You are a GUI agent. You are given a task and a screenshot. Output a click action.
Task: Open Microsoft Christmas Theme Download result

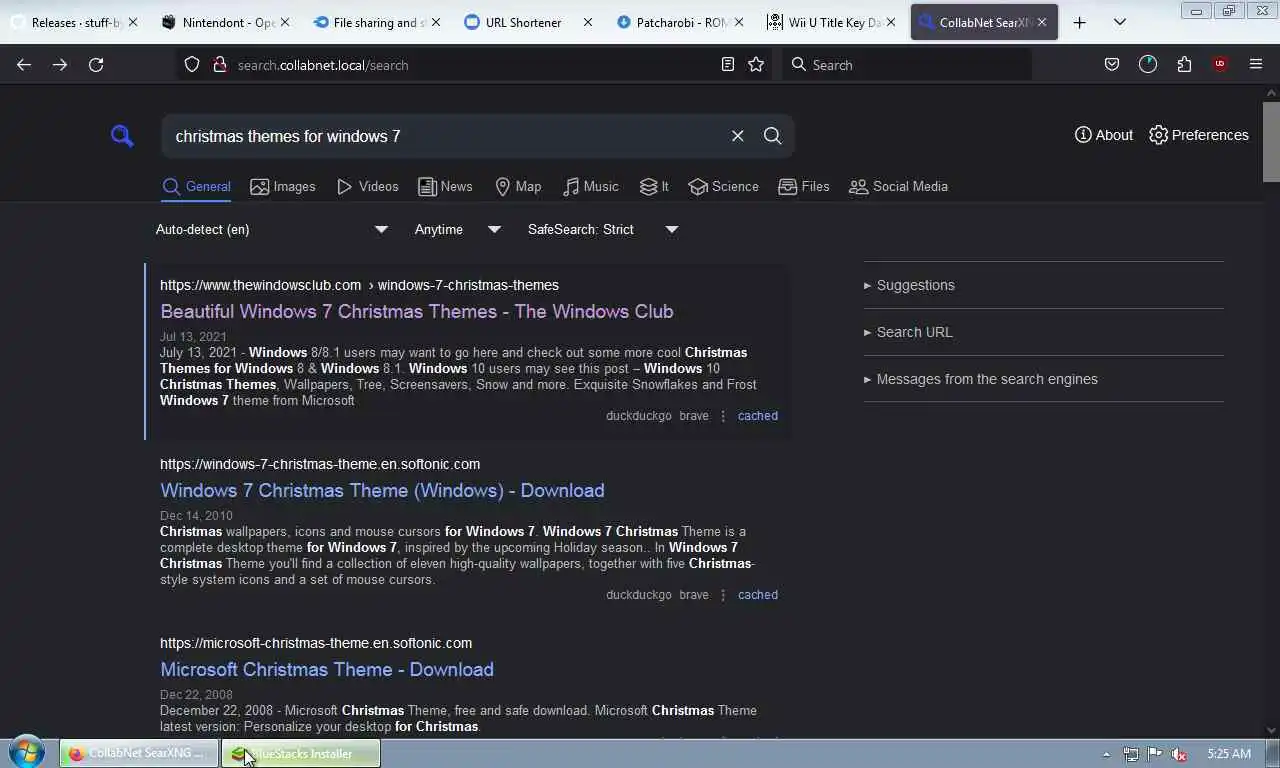click(x=327, y=669)
